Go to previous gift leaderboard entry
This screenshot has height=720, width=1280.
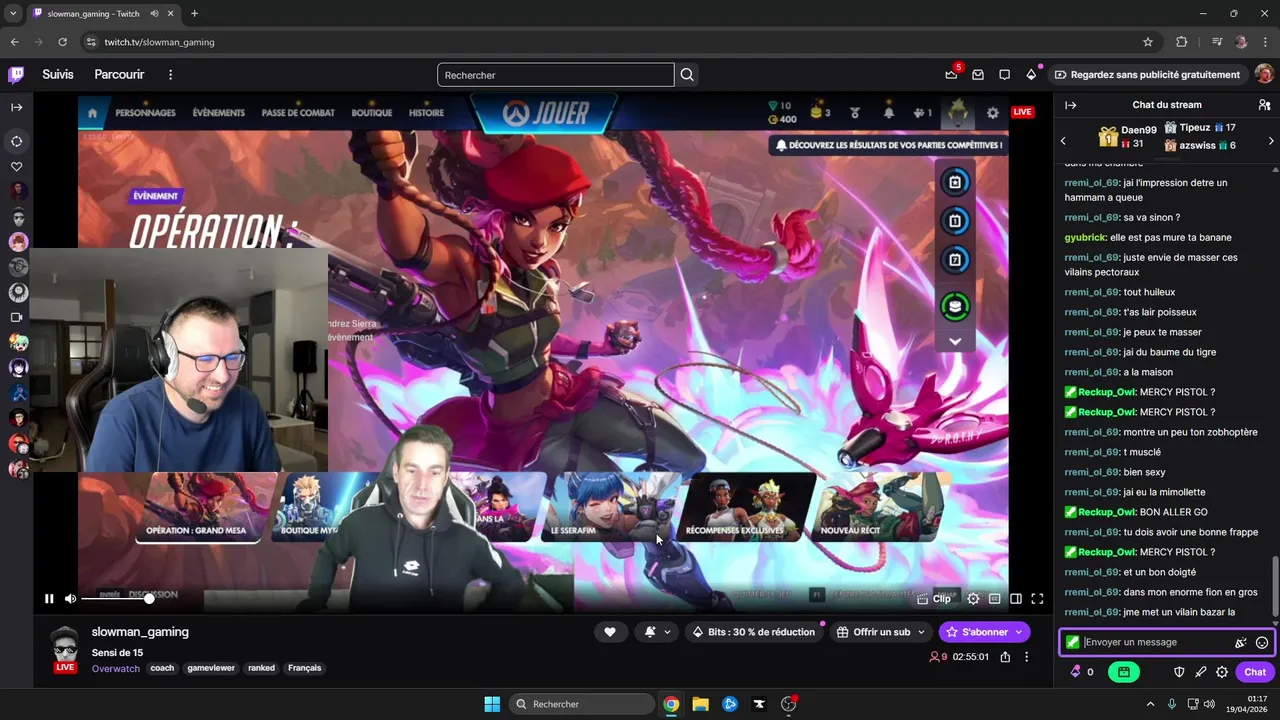click(x=1063, y=141)
